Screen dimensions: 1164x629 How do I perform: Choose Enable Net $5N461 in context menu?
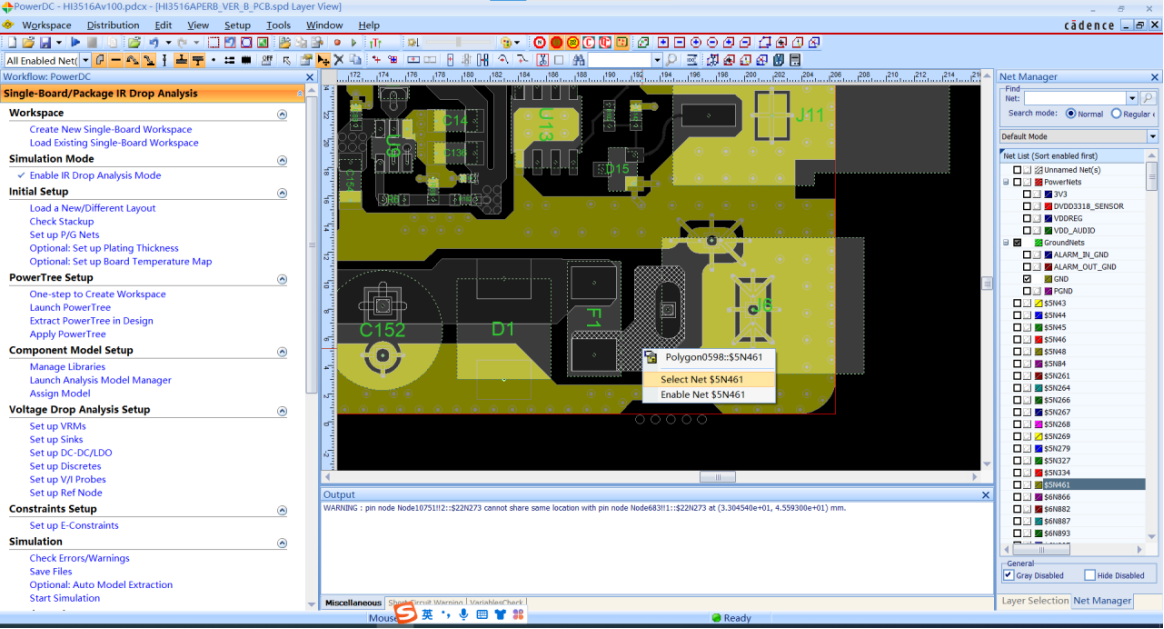708,394
